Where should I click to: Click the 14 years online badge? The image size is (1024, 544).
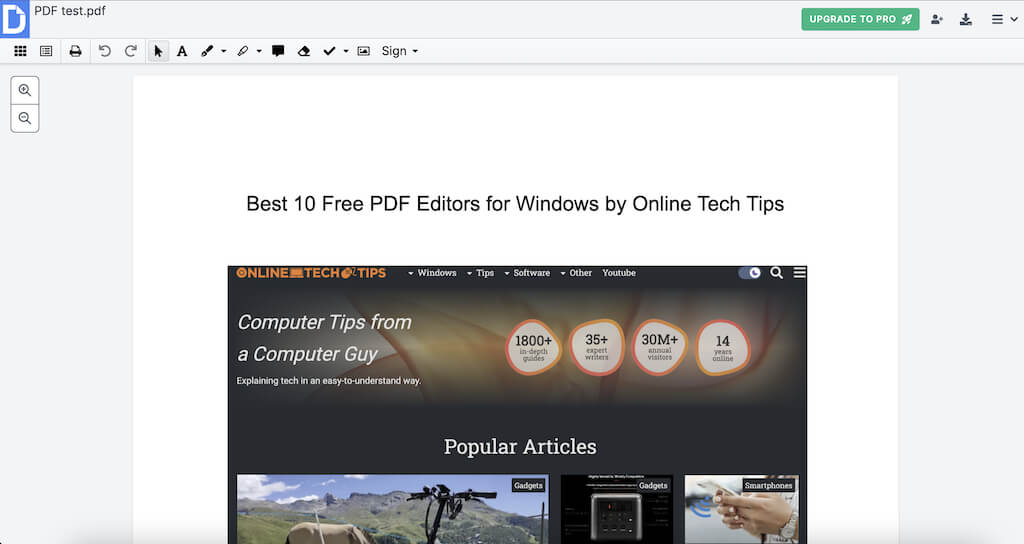[x=722, y=347]
